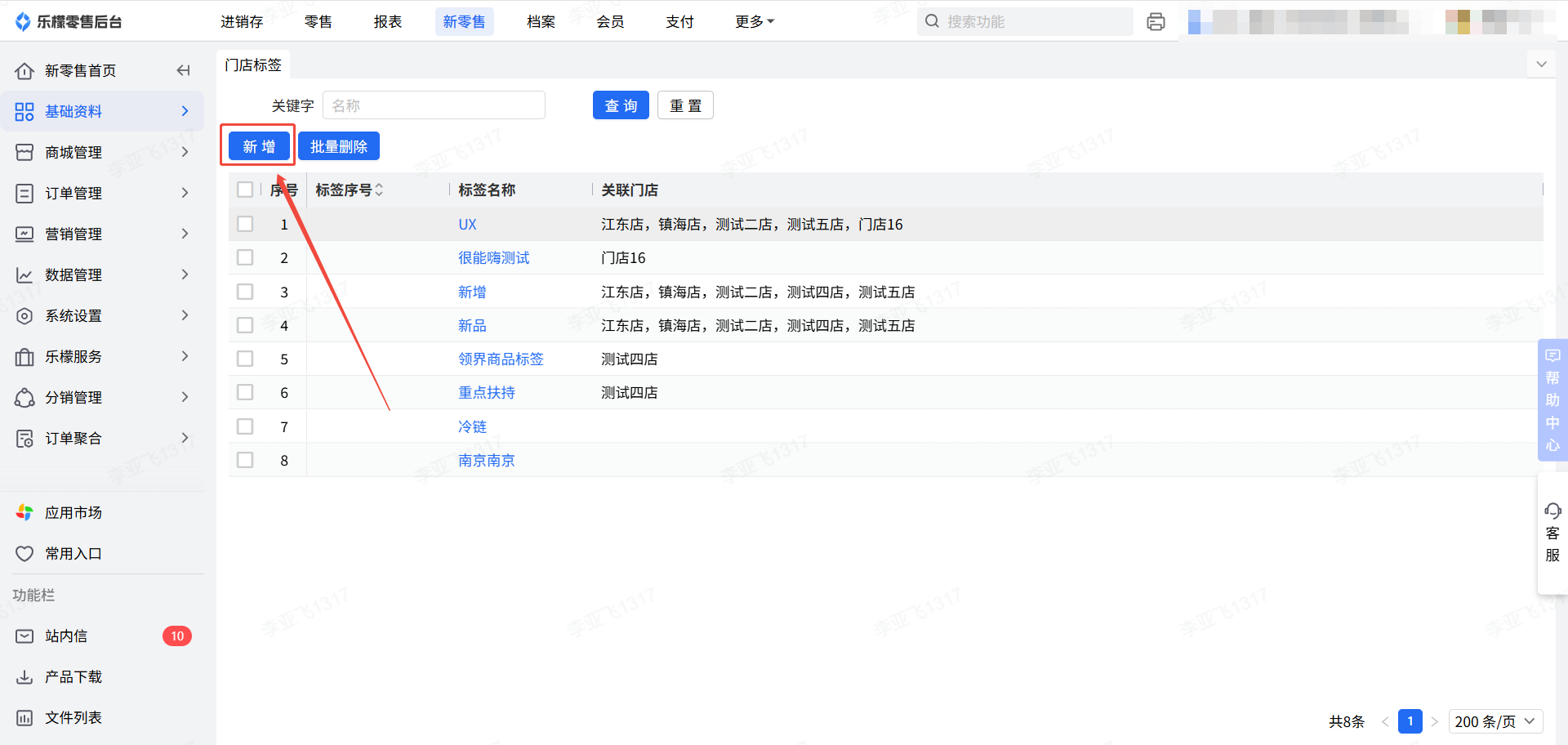Viewport: 1568px width, 745px height.
Task: Click the 订单聚合 icon
Action: [x=24, y=438]
